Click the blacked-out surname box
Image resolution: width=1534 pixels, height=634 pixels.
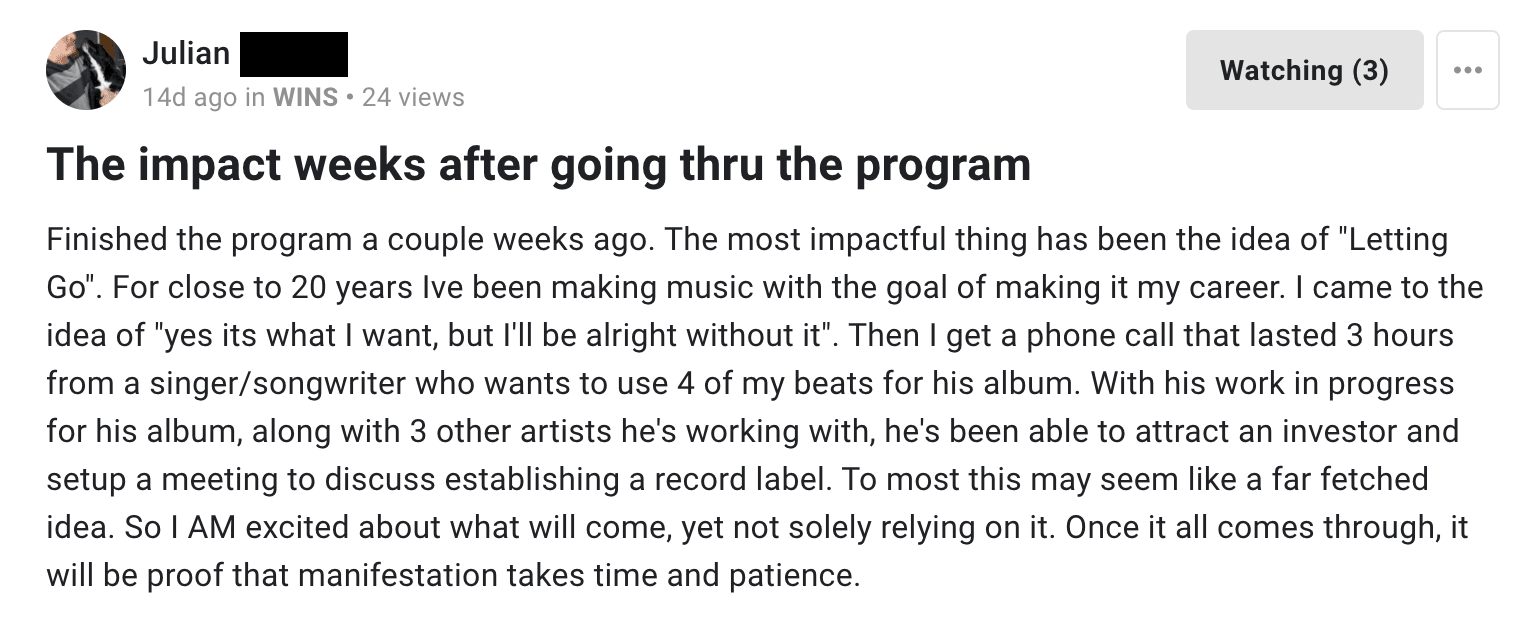[294, 54]
